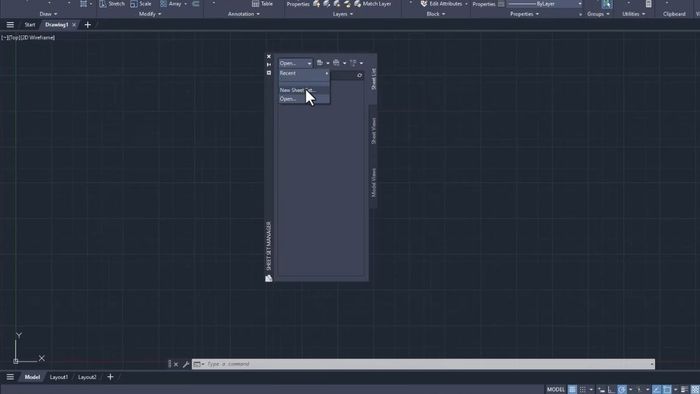Screen dimensions: 700x394
Task: Open the layout tabs hamburger menu
Action: tap(10, 377)
